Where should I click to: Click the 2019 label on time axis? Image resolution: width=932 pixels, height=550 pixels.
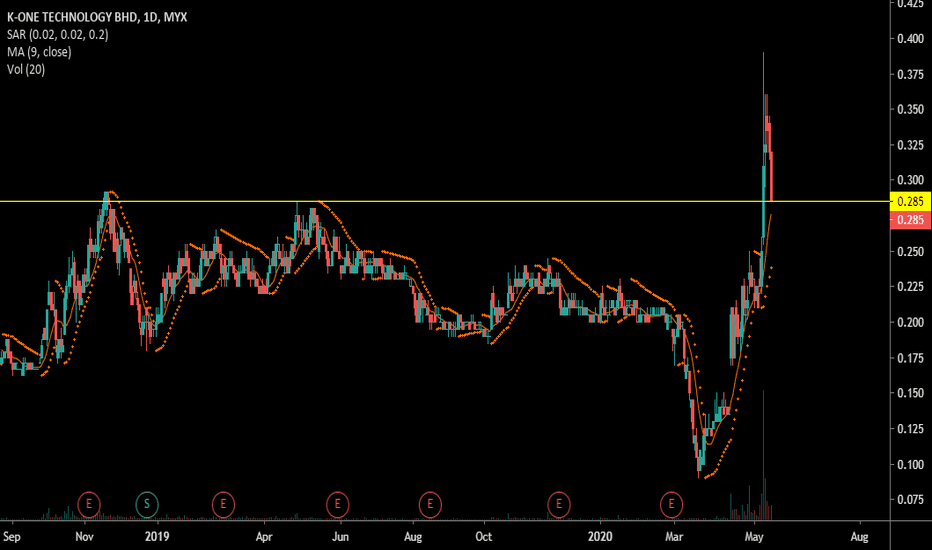[157, 537]
